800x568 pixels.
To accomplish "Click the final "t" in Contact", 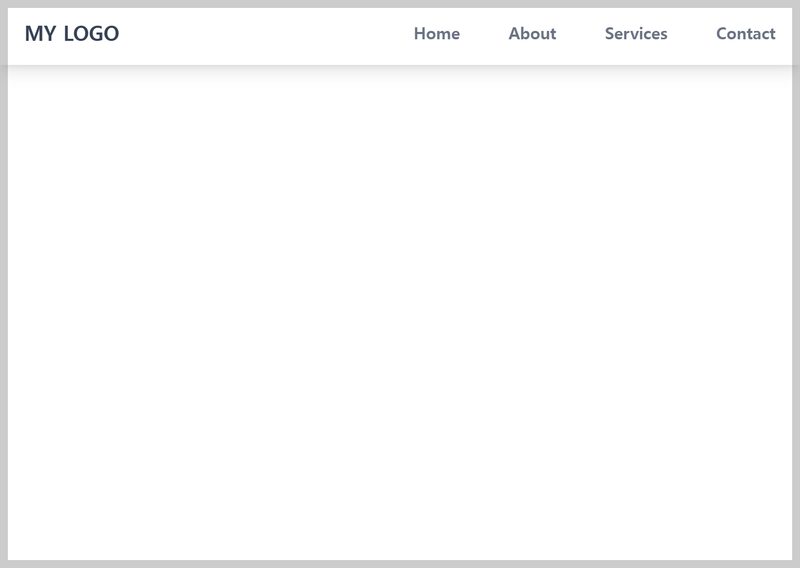I will (772, 34).
